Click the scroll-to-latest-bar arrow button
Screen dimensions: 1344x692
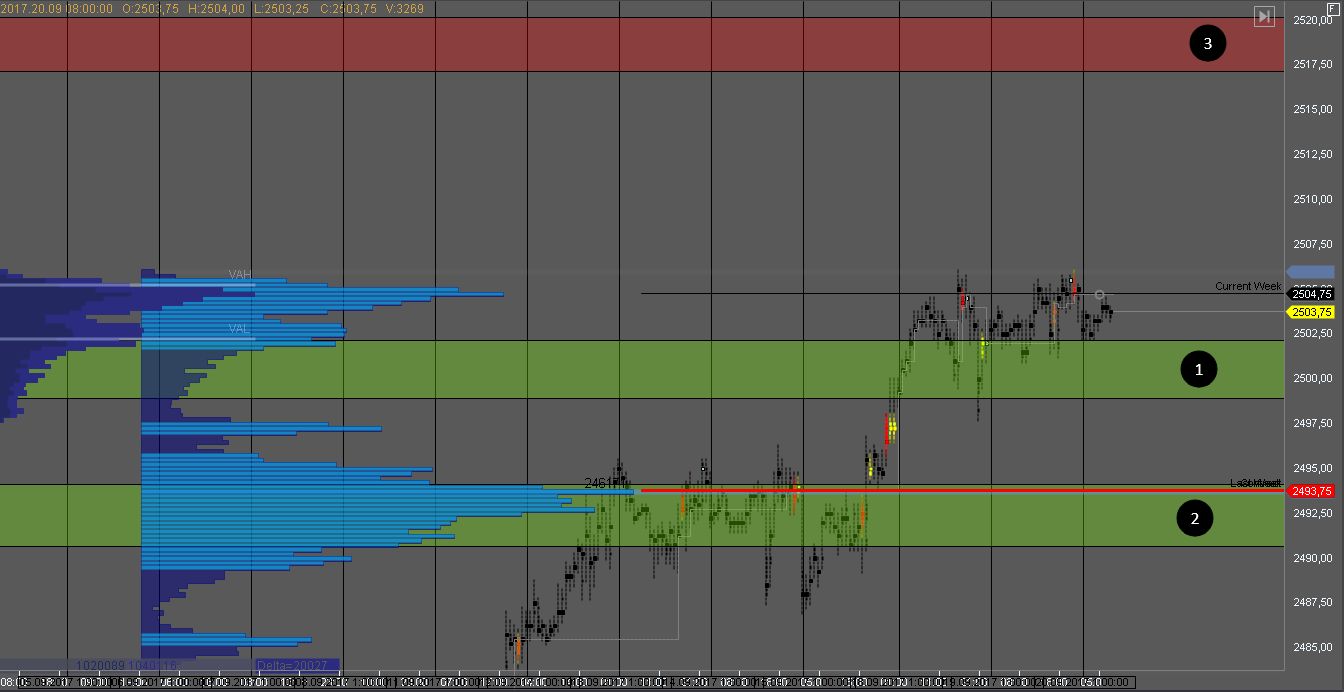pyautogui.click(x=1265, y=16)
